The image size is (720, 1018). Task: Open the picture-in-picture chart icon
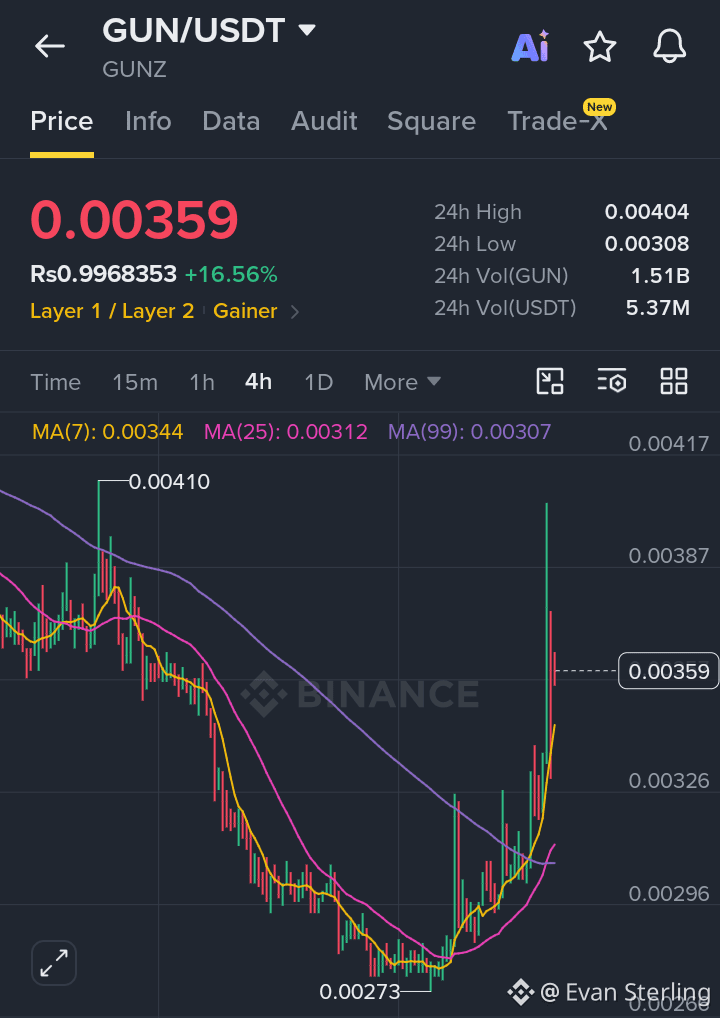pos(550,381)
